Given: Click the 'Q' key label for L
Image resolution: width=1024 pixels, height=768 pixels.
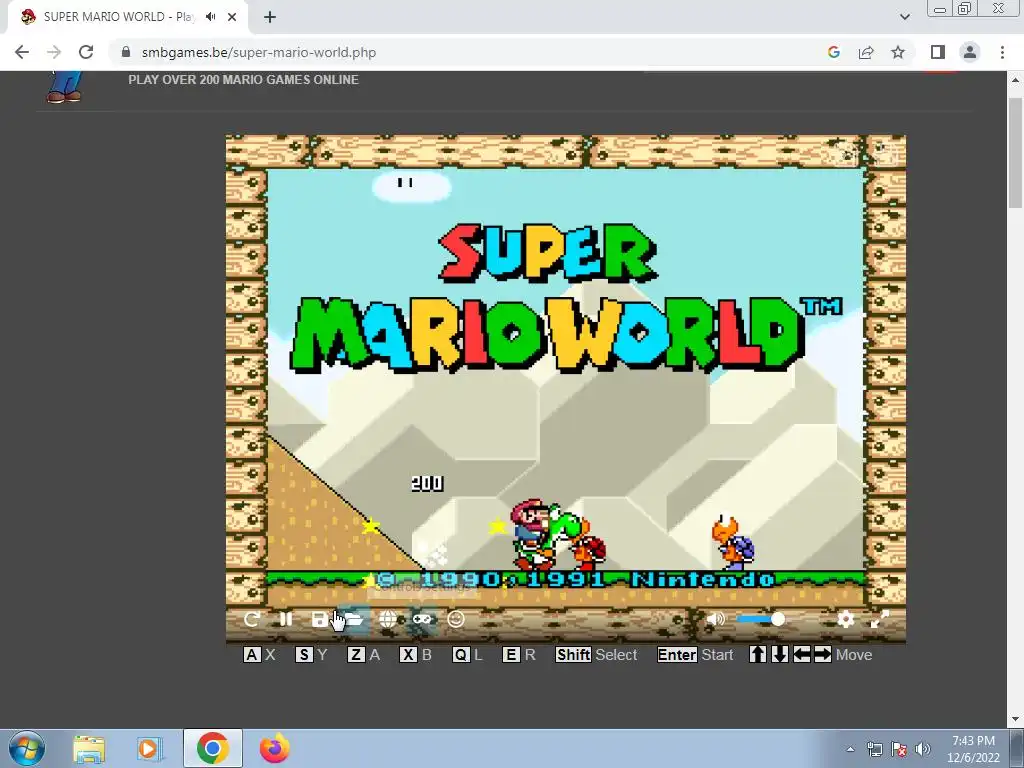Looking at the screenshot, I should 460,654.
